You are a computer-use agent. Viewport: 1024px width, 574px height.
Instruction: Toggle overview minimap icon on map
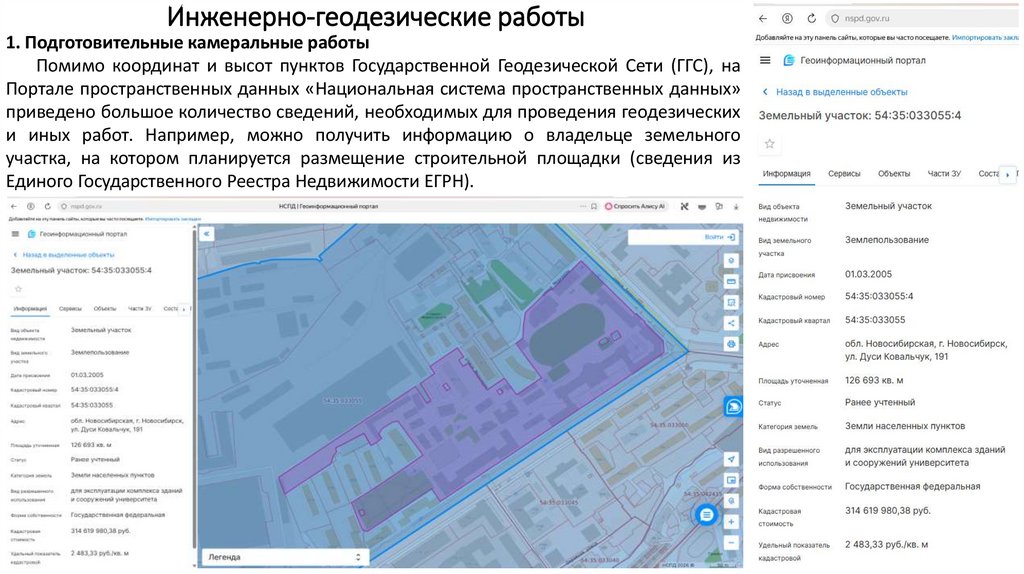(x=731, y=481)
